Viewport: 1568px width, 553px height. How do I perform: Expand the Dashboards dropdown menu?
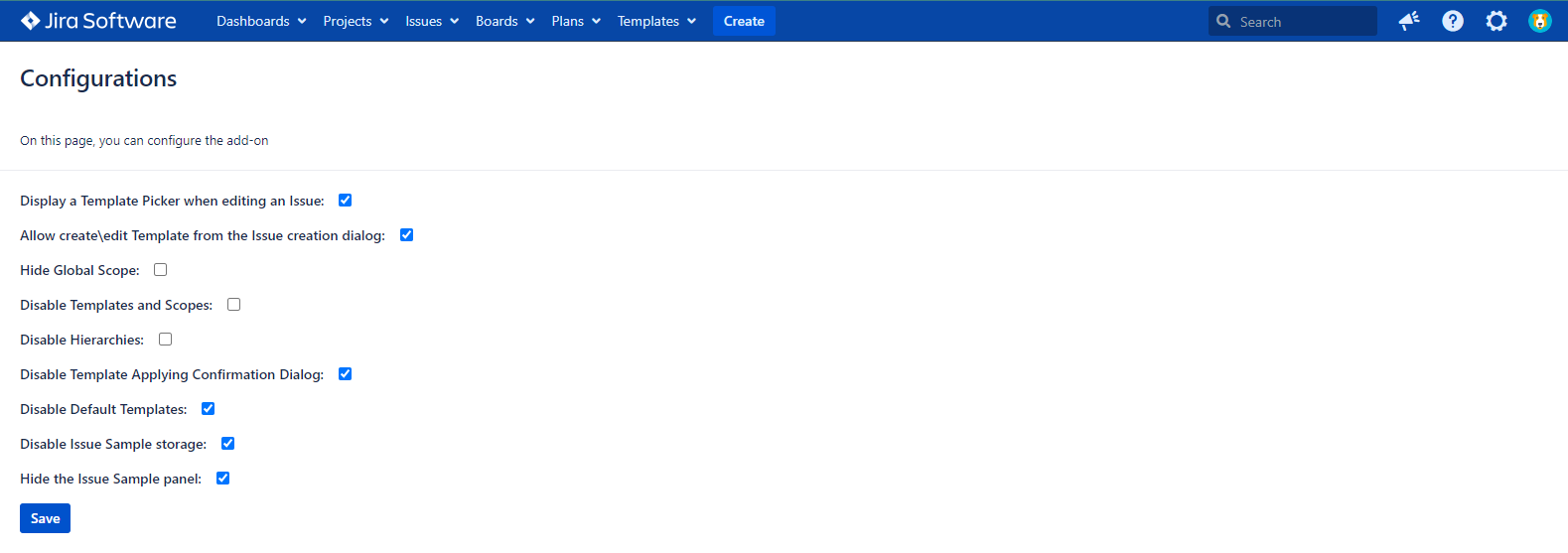click(x=261, y=21)
